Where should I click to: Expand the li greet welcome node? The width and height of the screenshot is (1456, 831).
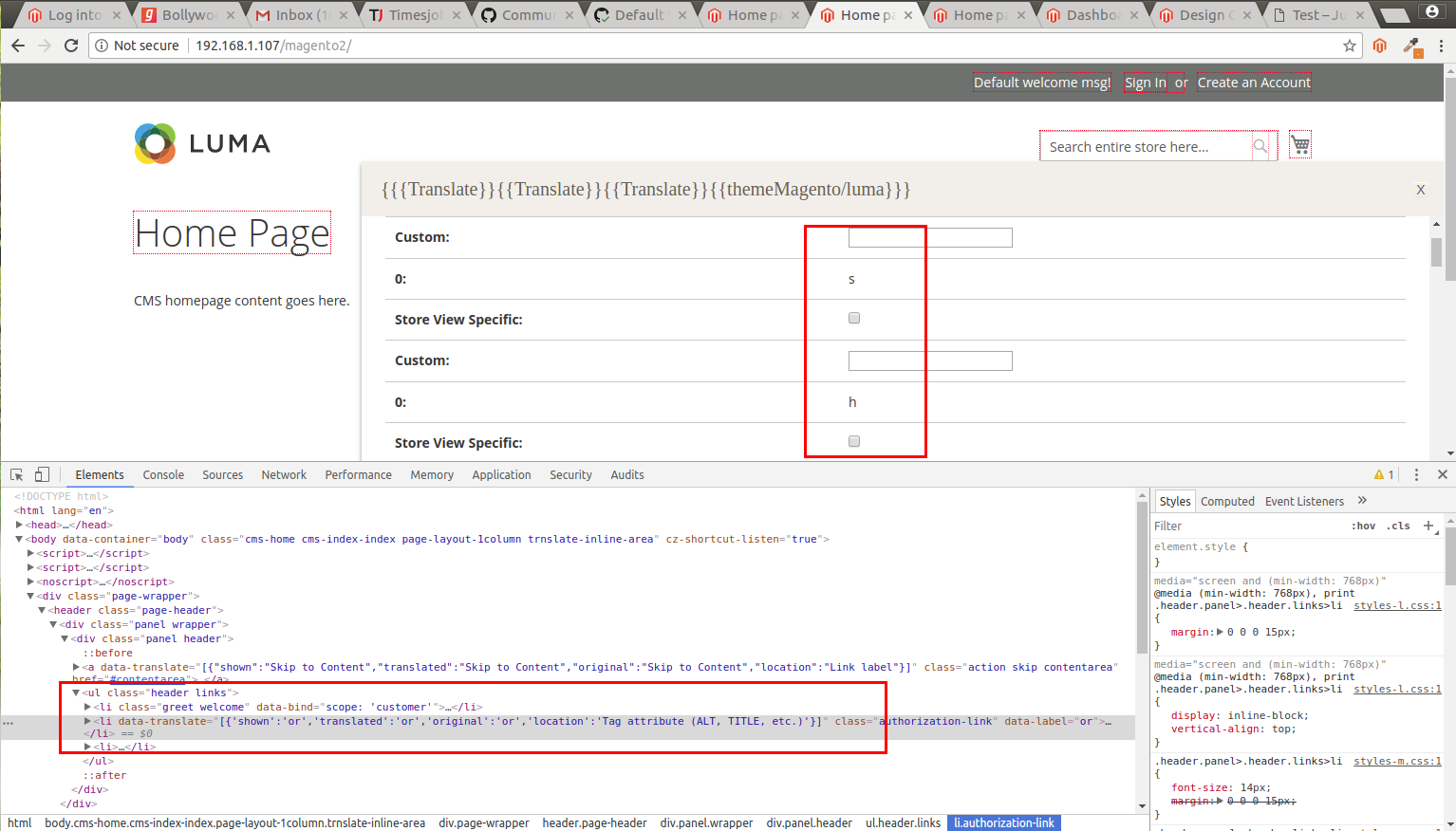87,707
